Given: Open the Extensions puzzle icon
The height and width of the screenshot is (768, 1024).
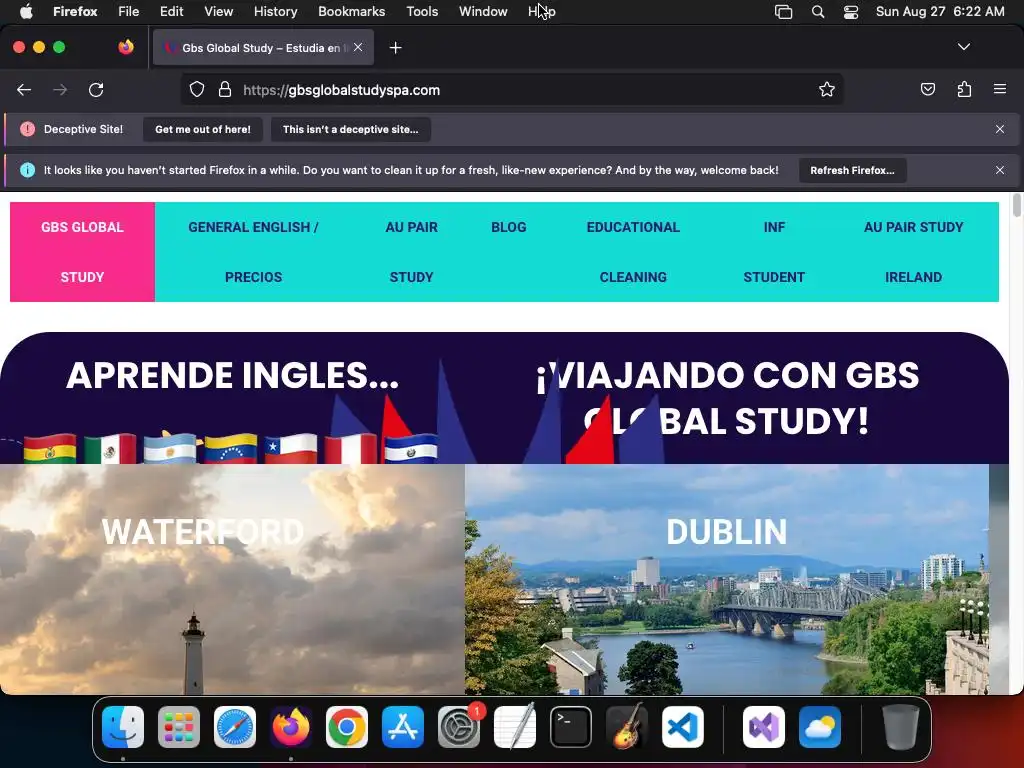Looking at the screenshot, I should click(x=964, y=89).
